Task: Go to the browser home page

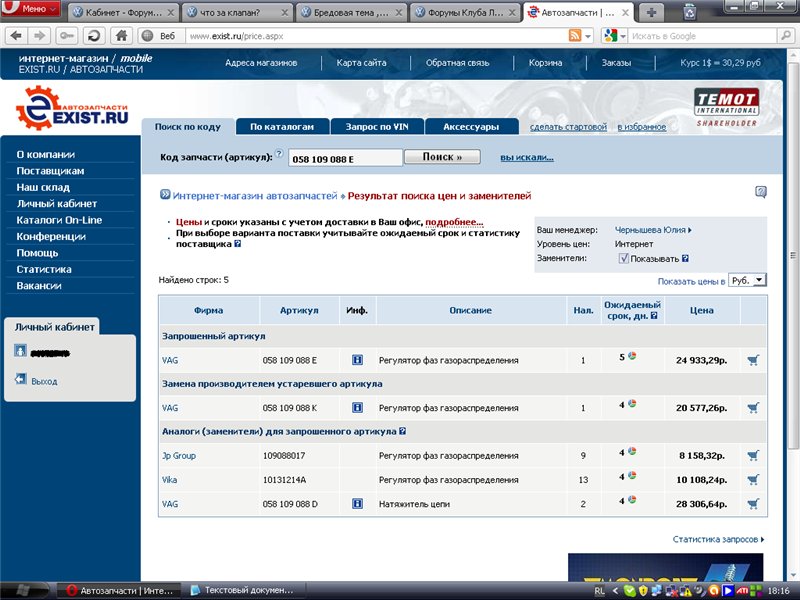Action: pyautogui.click(x=121, y=36)
